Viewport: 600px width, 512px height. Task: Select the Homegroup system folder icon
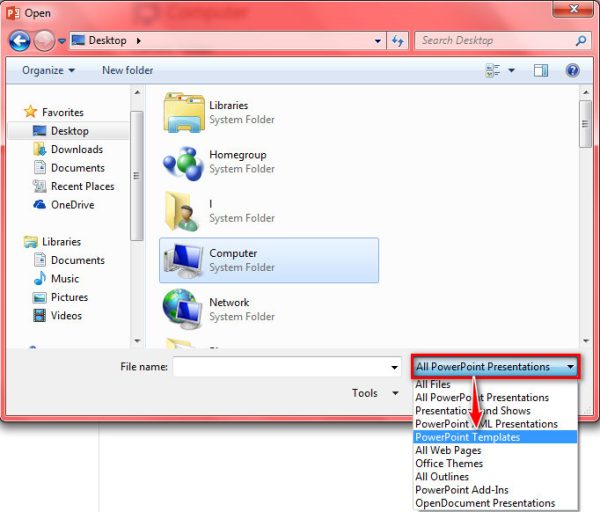click(x=184, y=162)
